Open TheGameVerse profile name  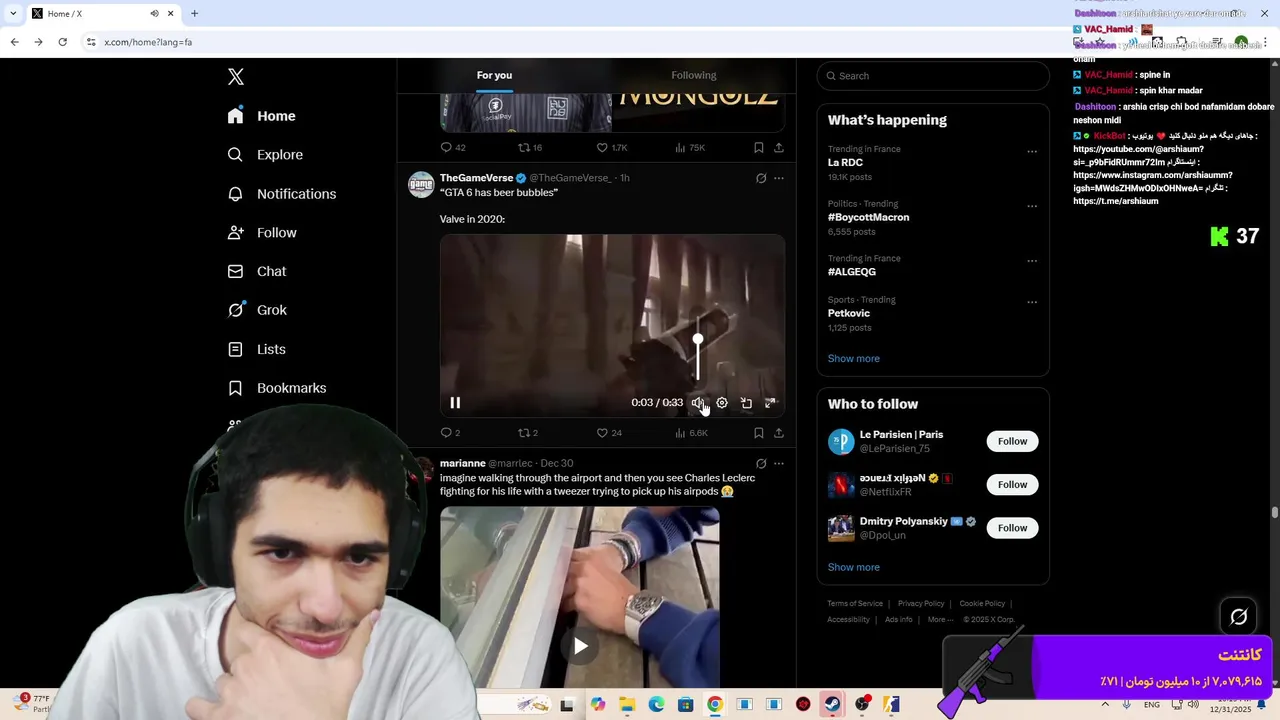pyautogui.click(x=476, y=178)
